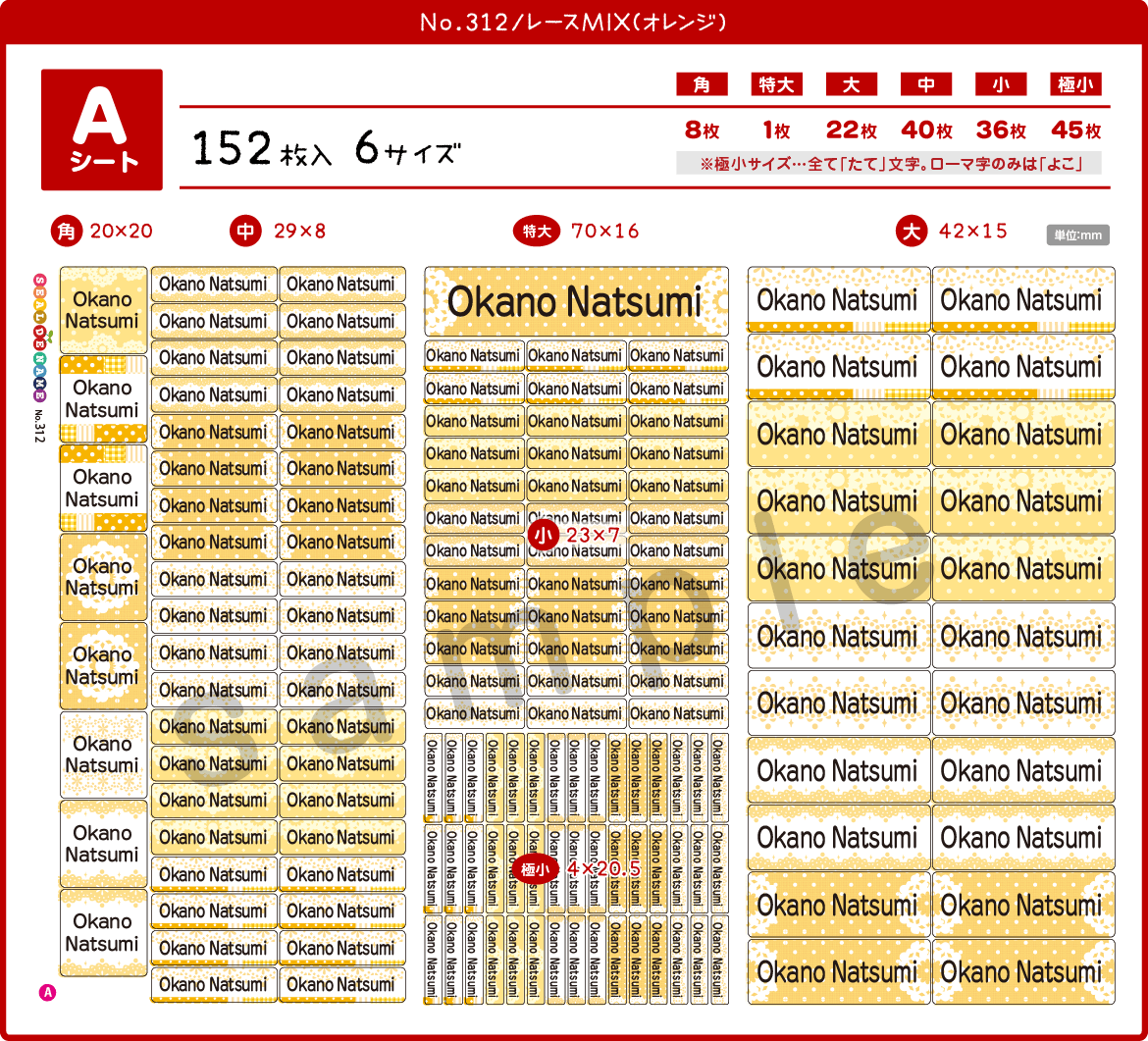The image size is (1148, 1041).
Task: Select the rectangular 大 label above 22枚
Action: [851, 84]
